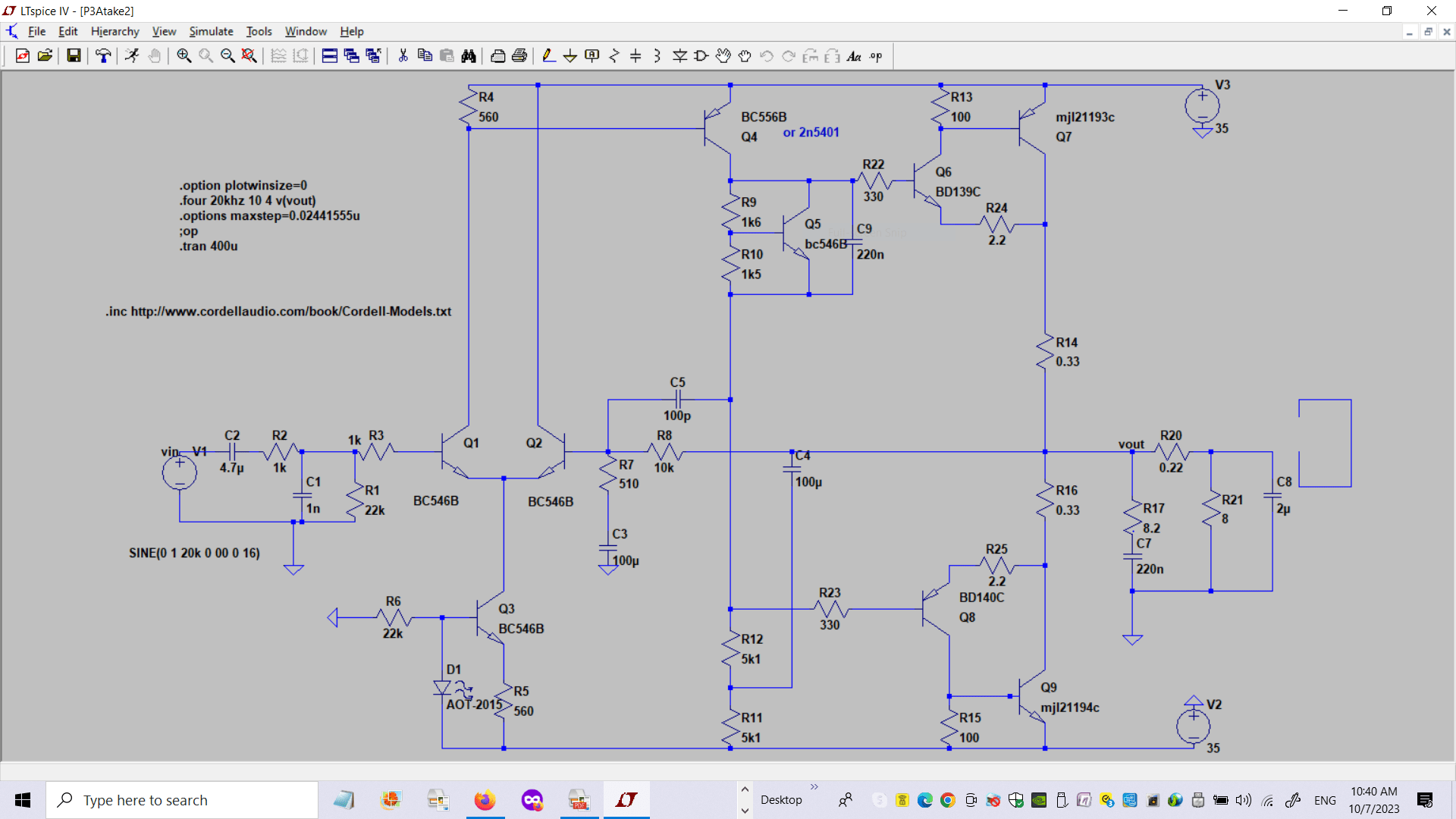Screen dimensions: 1456x819
Task: Select the Cut scissors tool
Action: click(x=403, y=56)
